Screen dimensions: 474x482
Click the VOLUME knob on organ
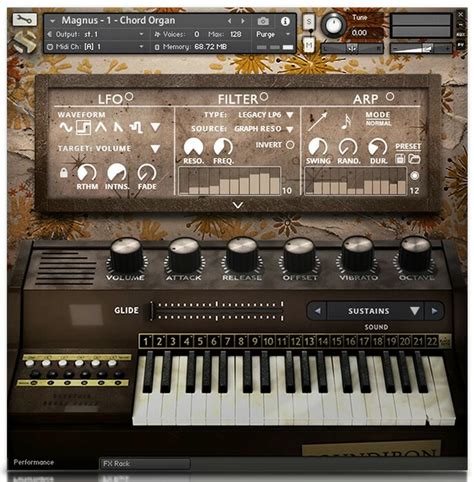(126, 256)
